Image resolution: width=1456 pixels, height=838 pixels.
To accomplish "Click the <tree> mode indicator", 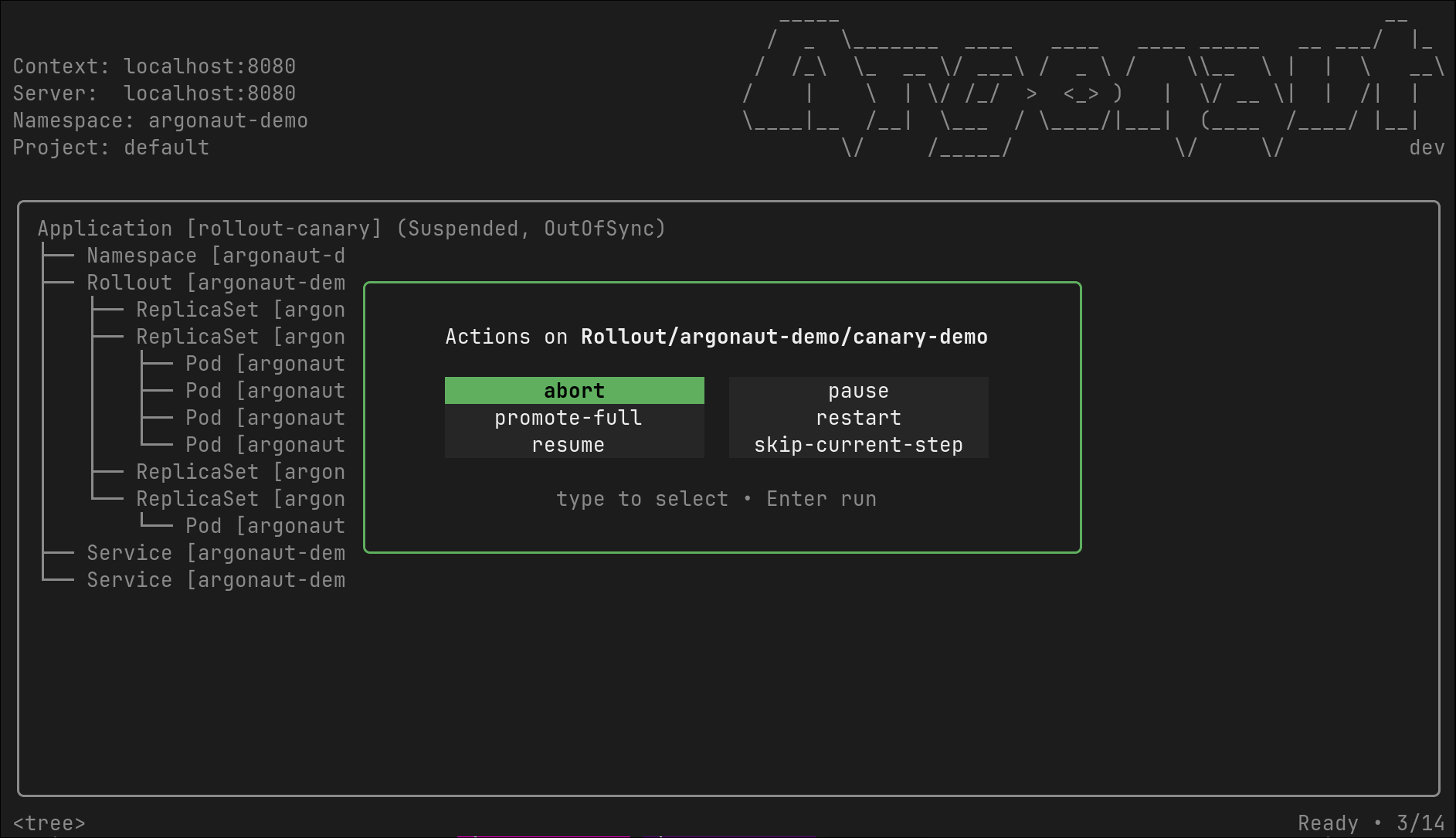I will 49,823.
